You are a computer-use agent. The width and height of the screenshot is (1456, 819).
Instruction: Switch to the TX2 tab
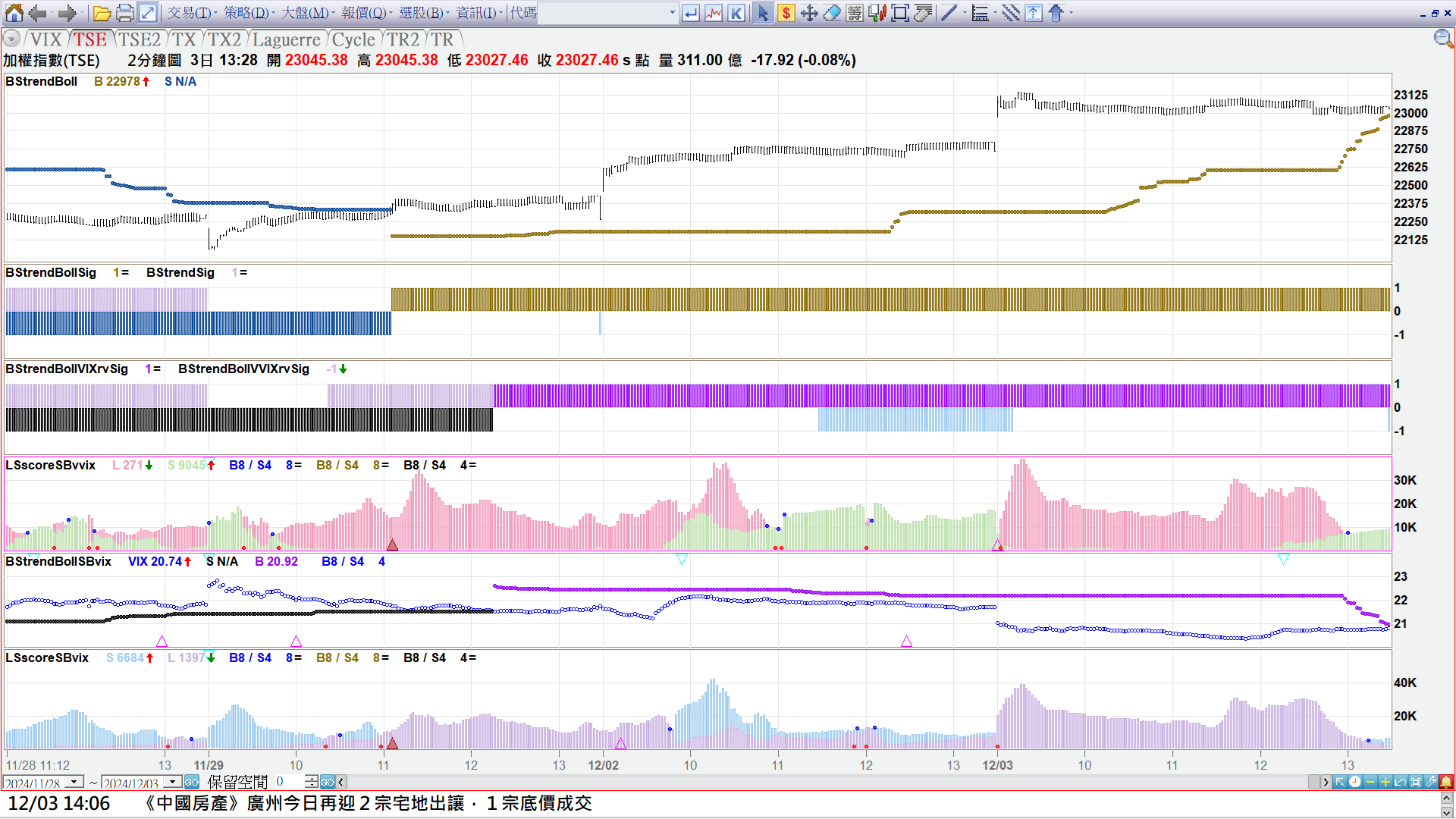(224, 39)
